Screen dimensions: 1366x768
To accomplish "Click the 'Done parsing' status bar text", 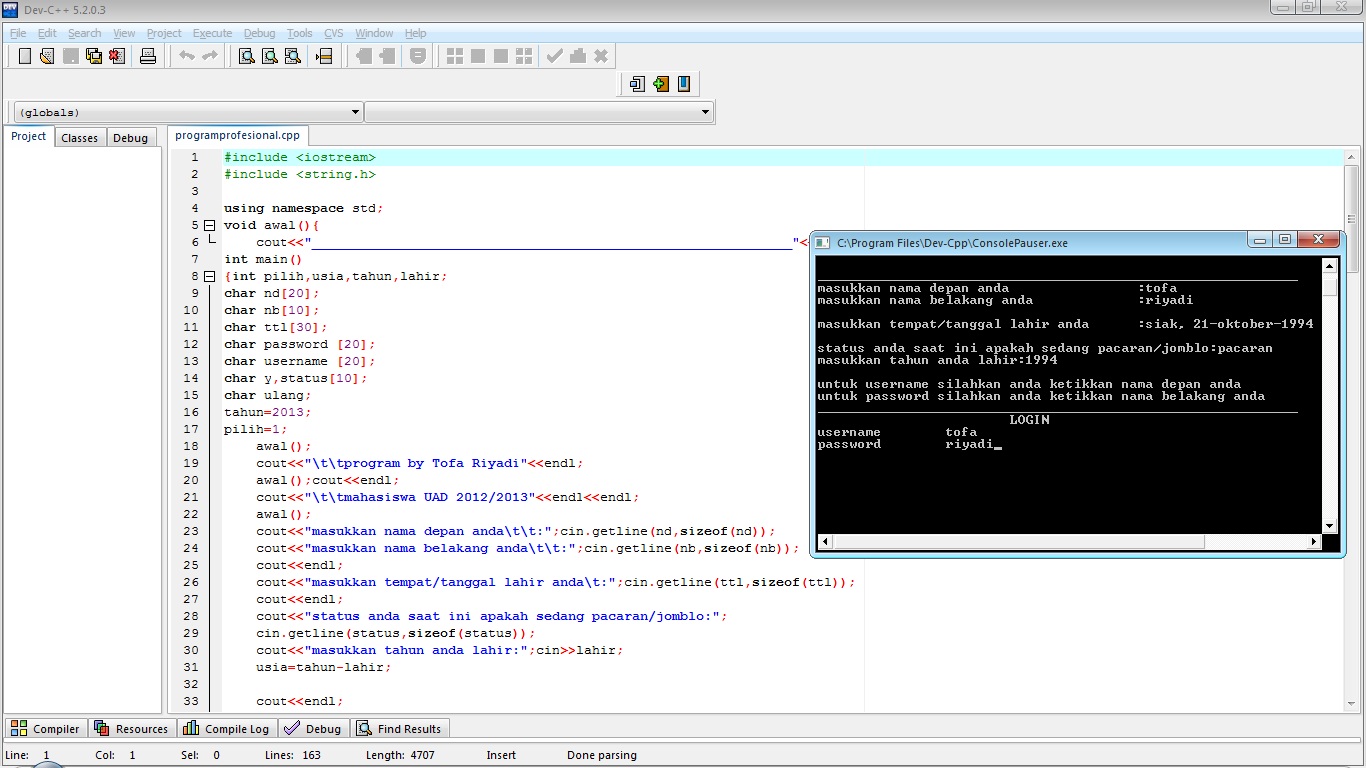I will (x=602, y=755).
